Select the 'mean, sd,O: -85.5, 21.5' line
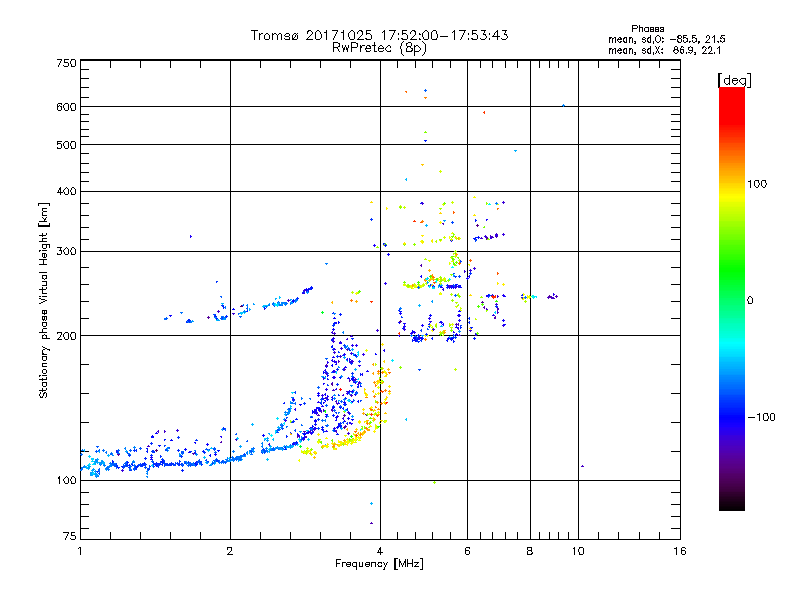 [x=667, y=39]
